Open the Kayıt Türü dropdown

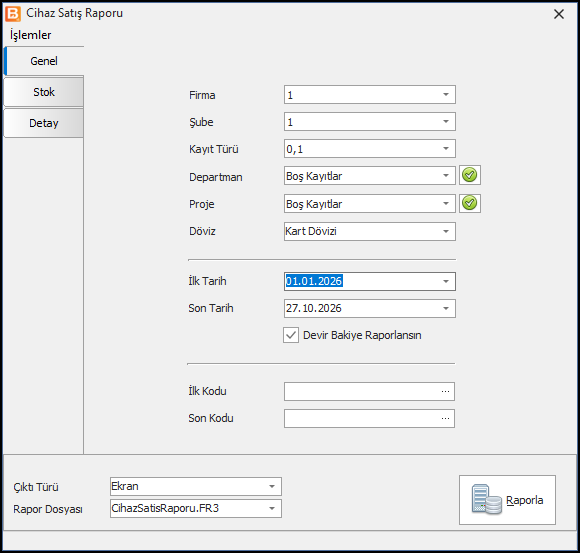pyautogui.click(x=446, y=149)
